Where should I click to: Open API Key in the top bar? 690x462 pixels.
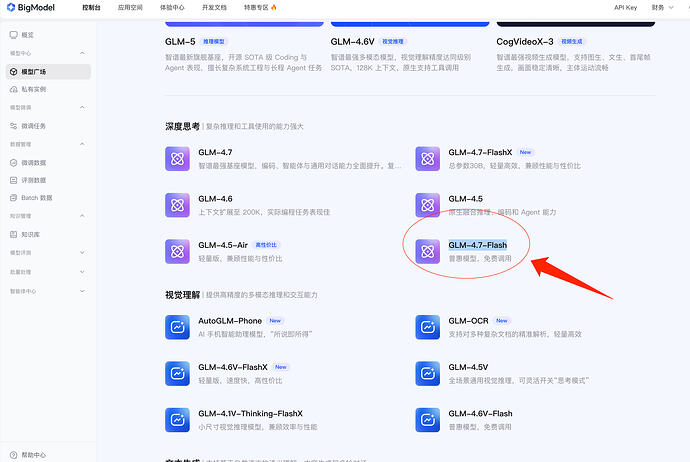[x=625, y=7]
